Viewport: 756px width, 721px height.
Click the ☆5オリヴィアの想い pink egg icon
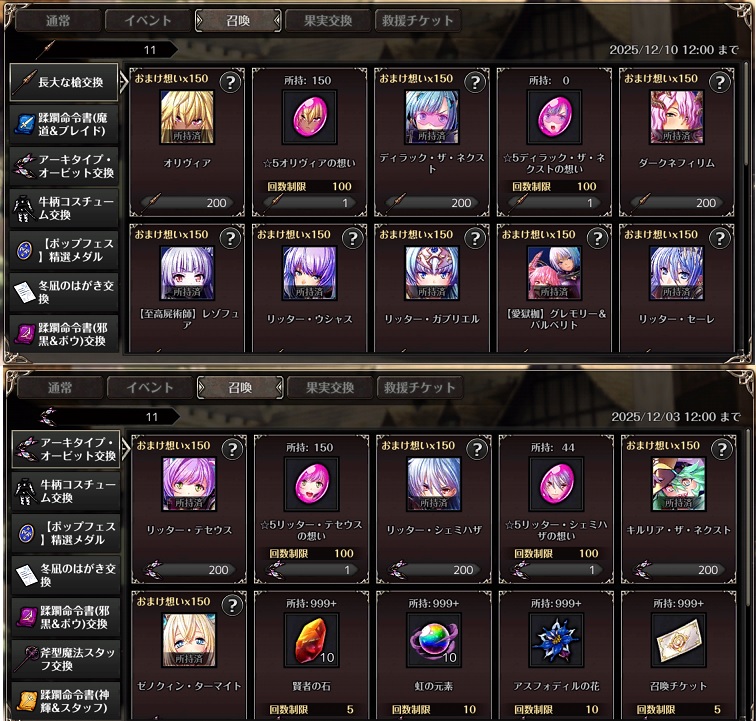point(310,117)
